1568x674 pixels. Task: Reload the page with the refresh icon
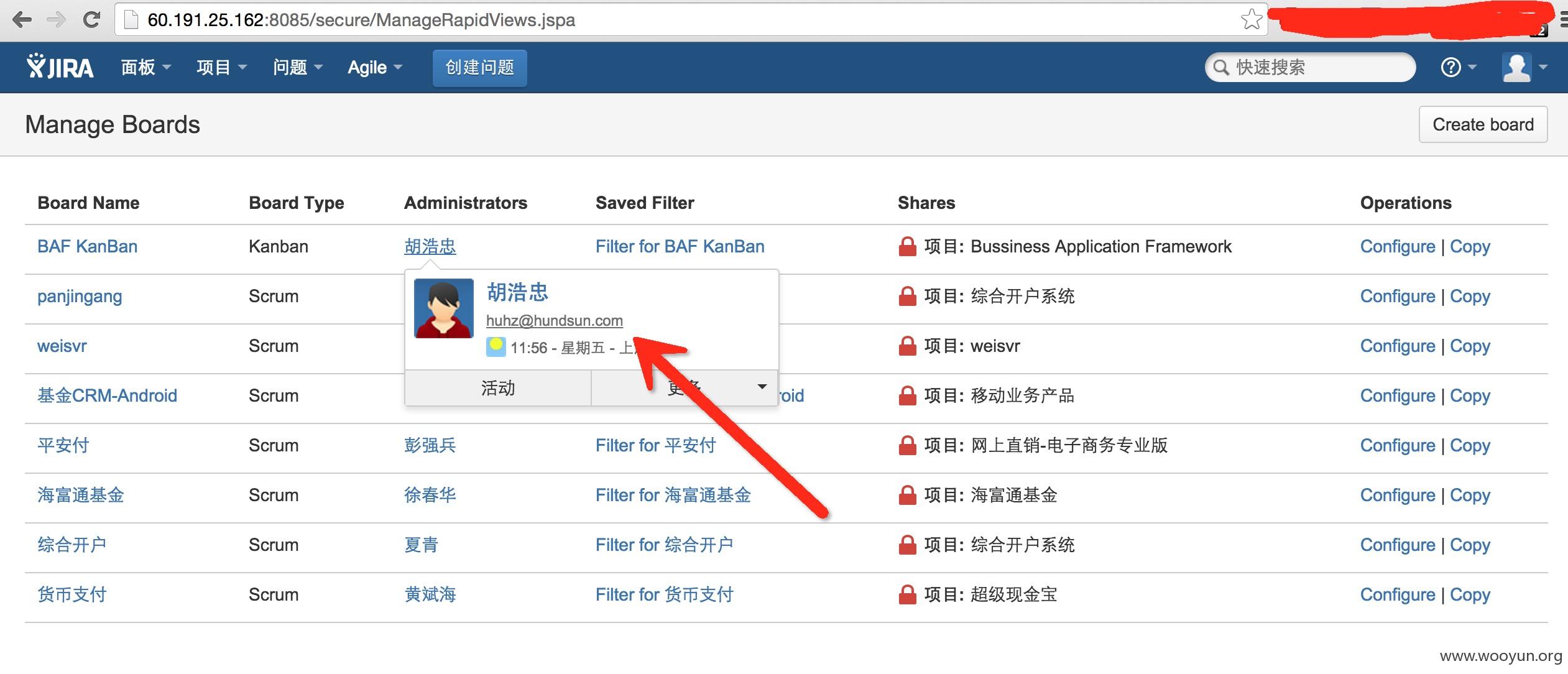(x=91, y=20)
